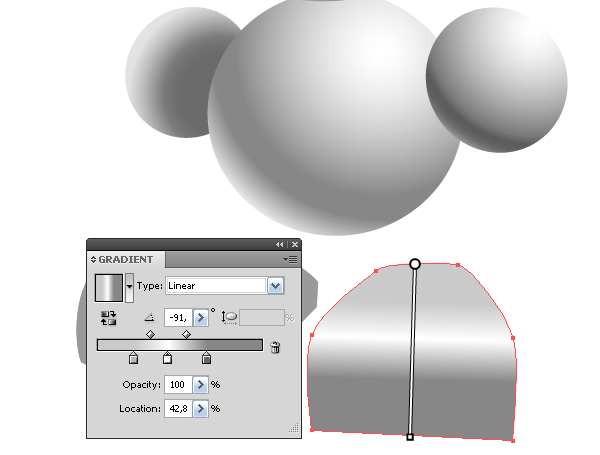The image size is (600, 455).
Task: Click the gradient angle icon
Action: [x=149, y=318]
